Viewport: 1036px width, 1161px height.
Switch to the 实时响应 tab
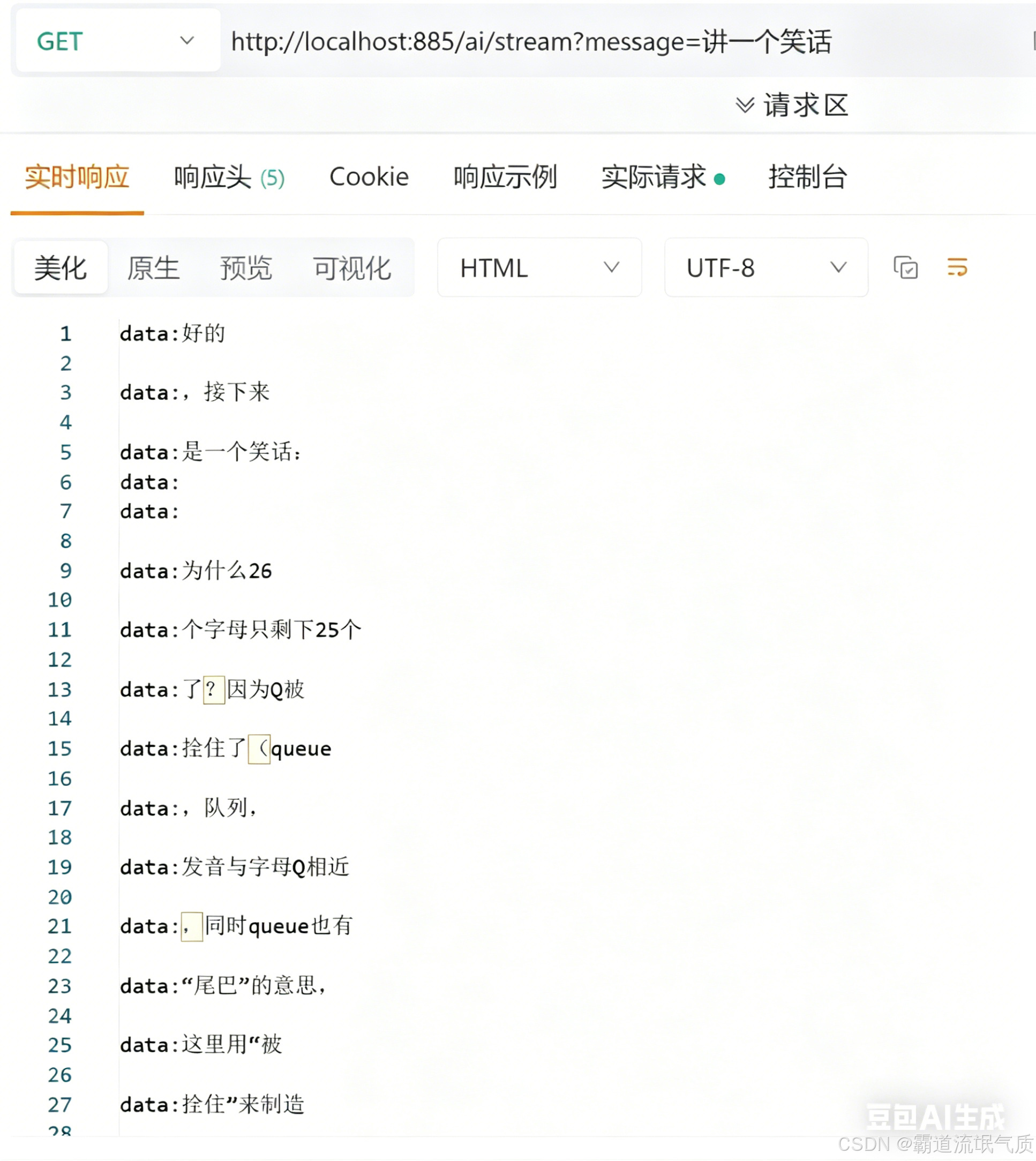[77, 177]
